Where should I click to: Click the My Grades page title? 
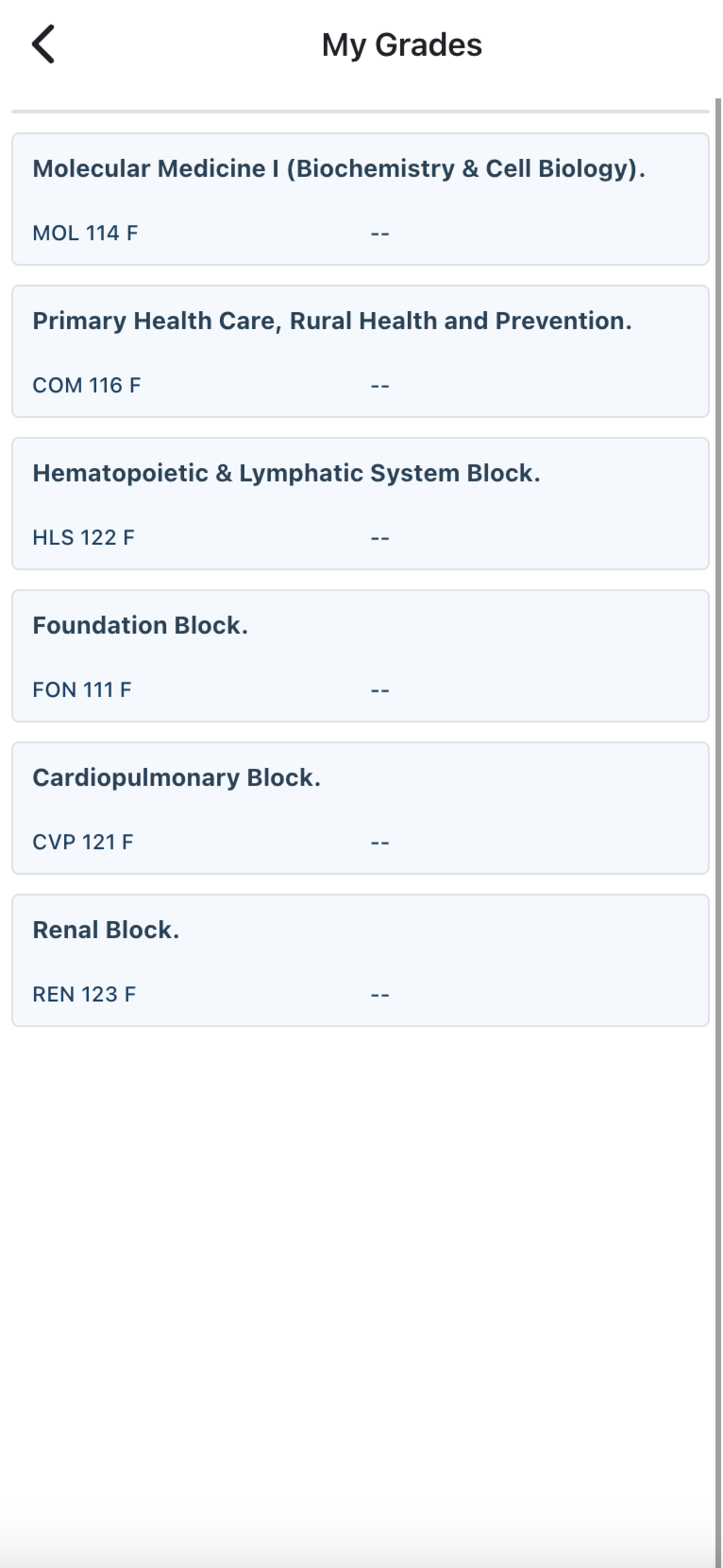402,45
